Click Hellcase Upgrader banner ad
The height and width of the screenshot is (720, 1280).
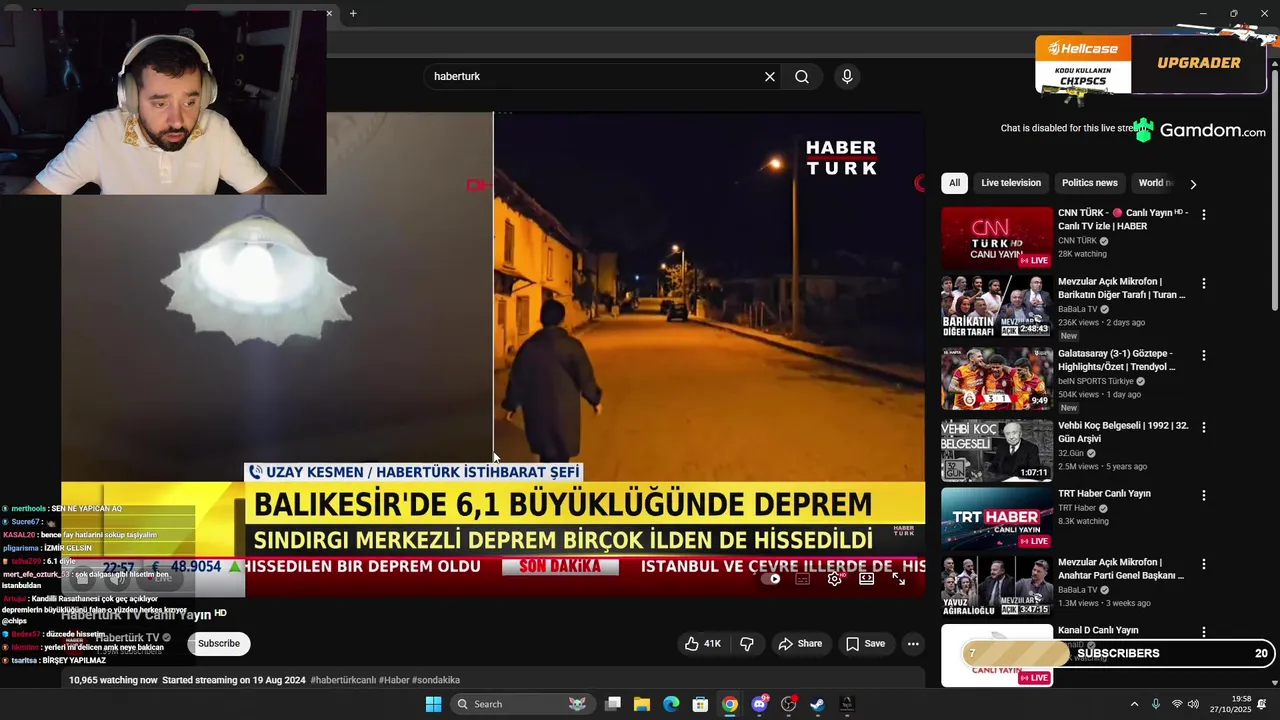click(1150, 64)
